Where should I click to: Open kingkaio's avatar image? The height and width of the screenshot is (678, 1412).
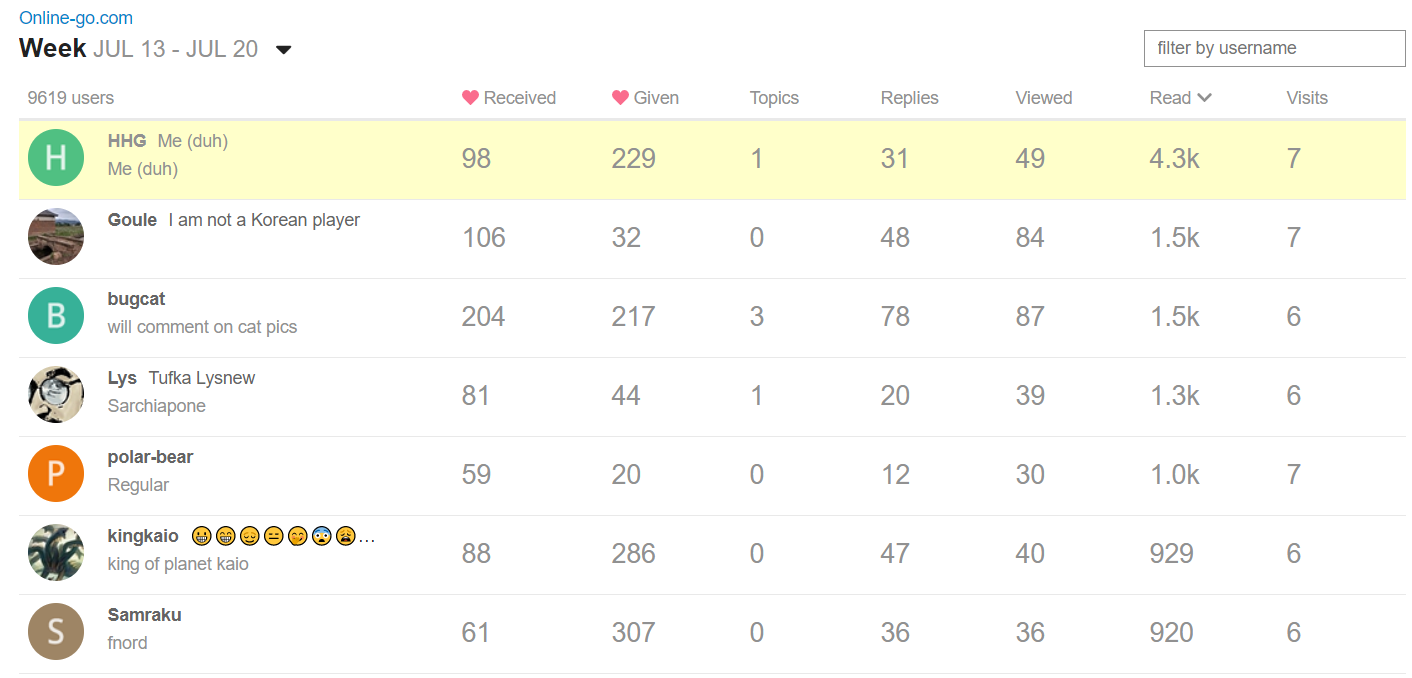[56, 553]
